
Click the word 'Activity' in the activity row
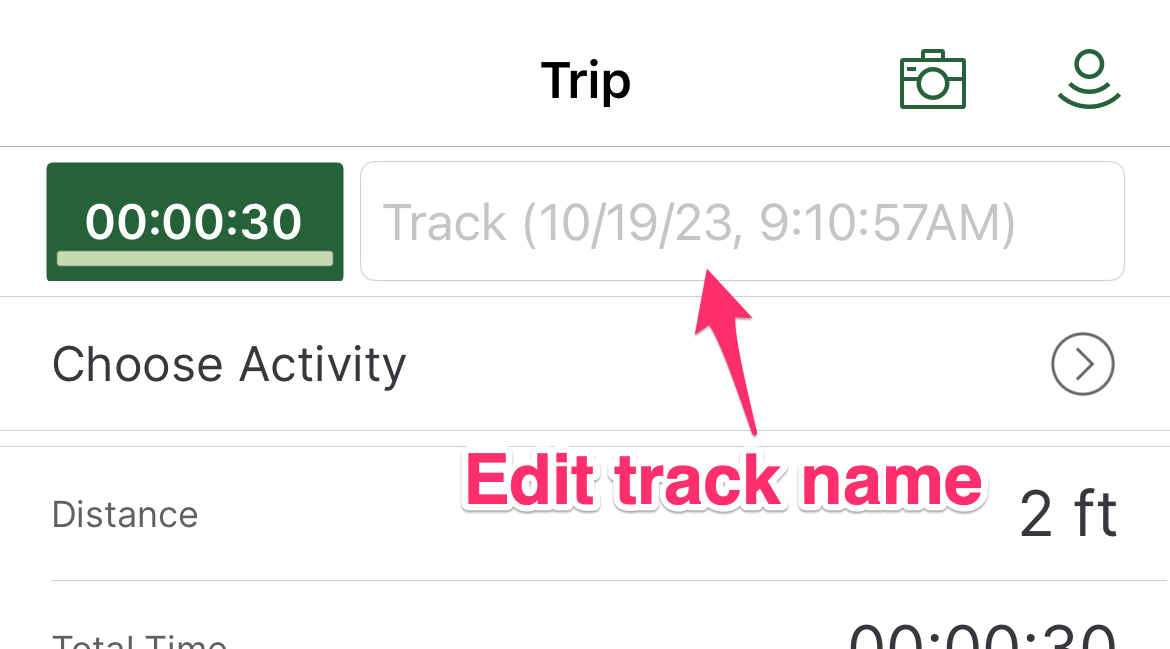click(322, 365)
